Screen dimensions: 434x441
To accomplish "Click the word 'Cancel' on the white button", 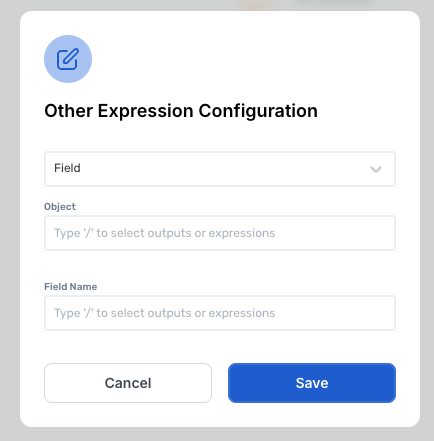I will pos(128,383).
